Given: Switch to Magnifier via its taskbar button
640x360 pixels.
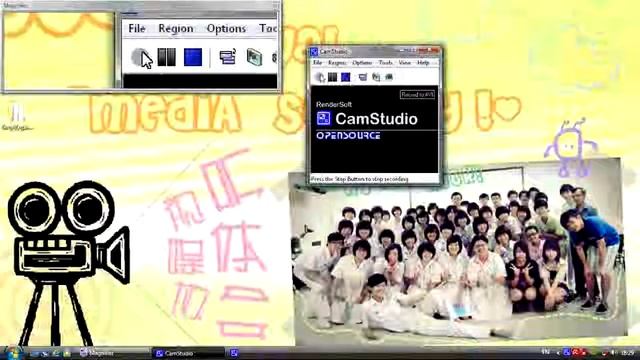Looking at the screenshot, I should tap(114, 353).
